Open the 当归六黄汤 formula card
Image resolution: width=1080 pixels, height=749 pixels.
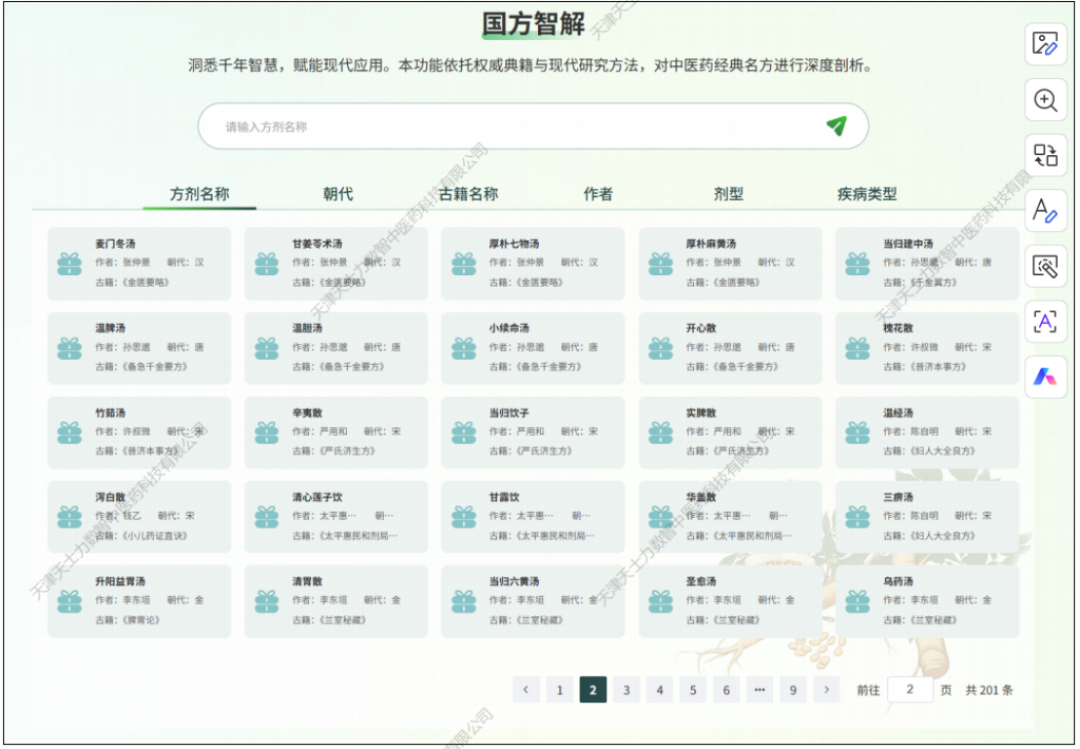(533, 601)
